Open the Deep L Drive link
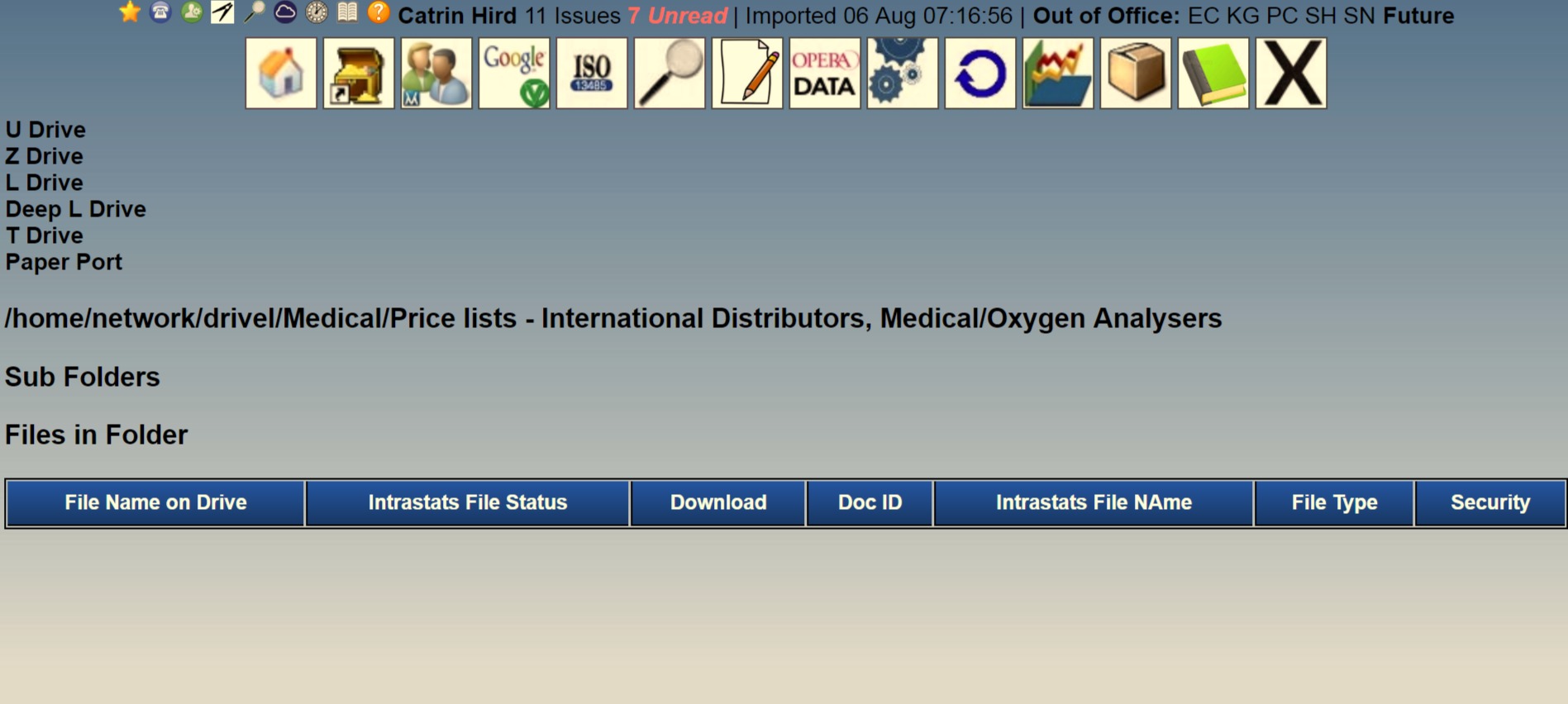Image resolution: width=1568 pixels, height=704 pixels. click(x=75, y=209)
